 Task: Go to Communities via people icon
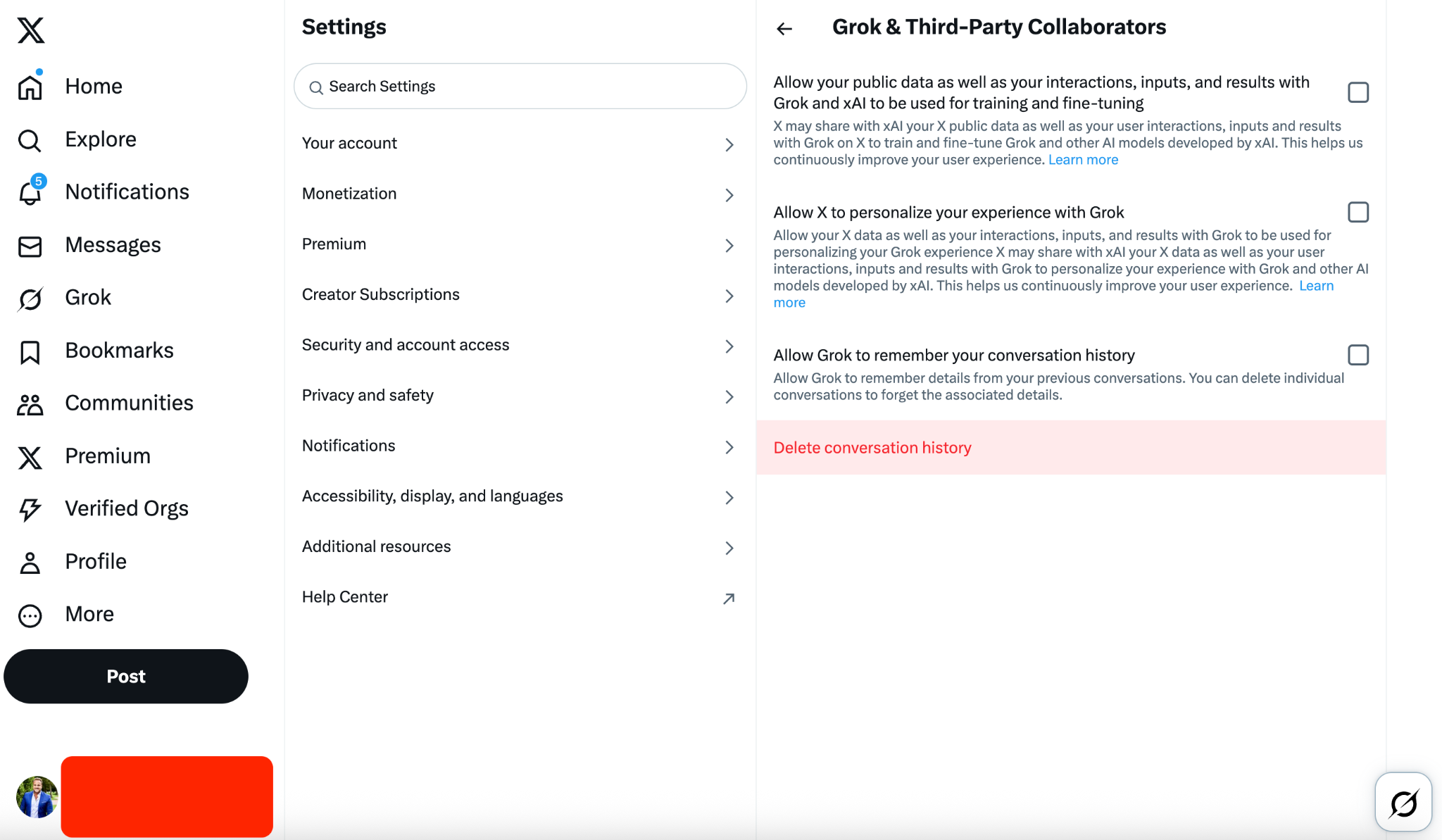tap(30, 404)
